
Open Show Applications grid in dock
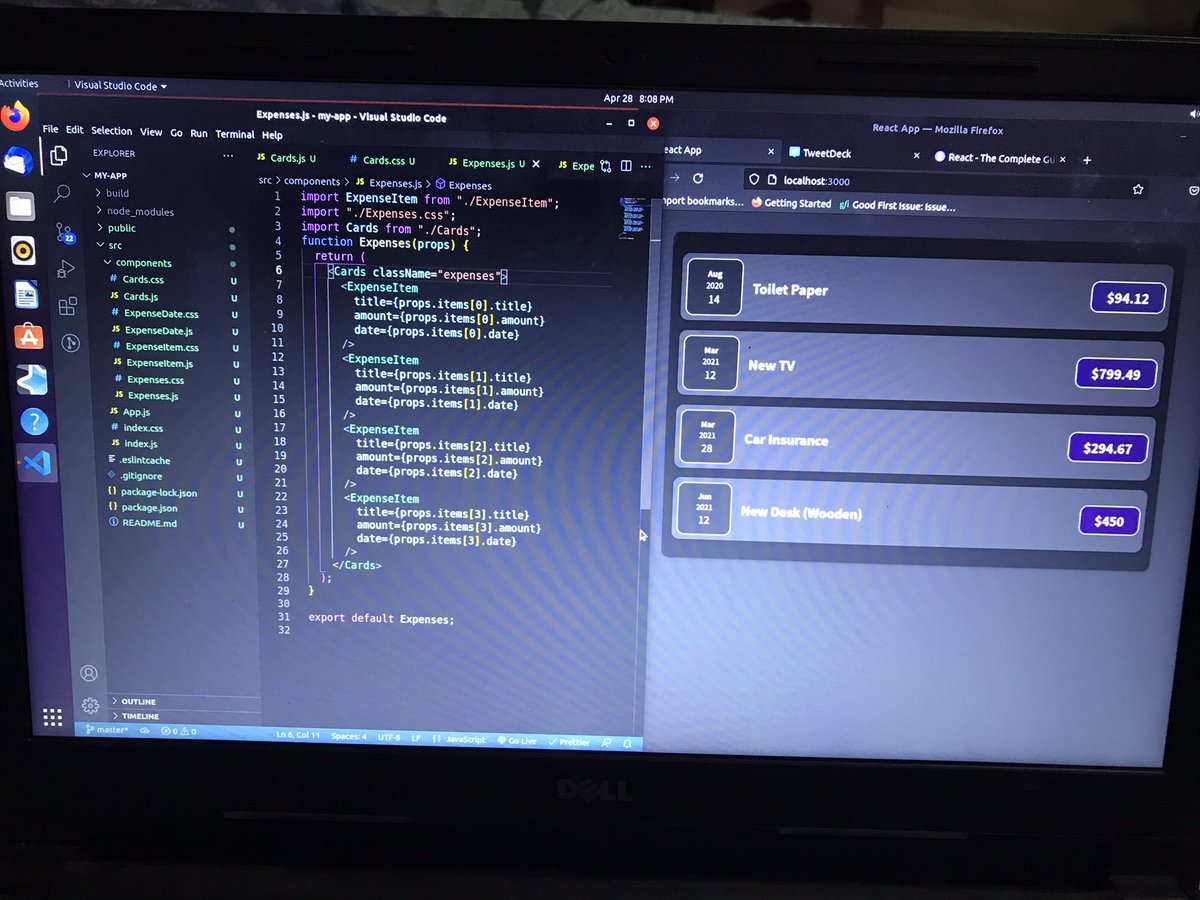[x=52, y=716]
